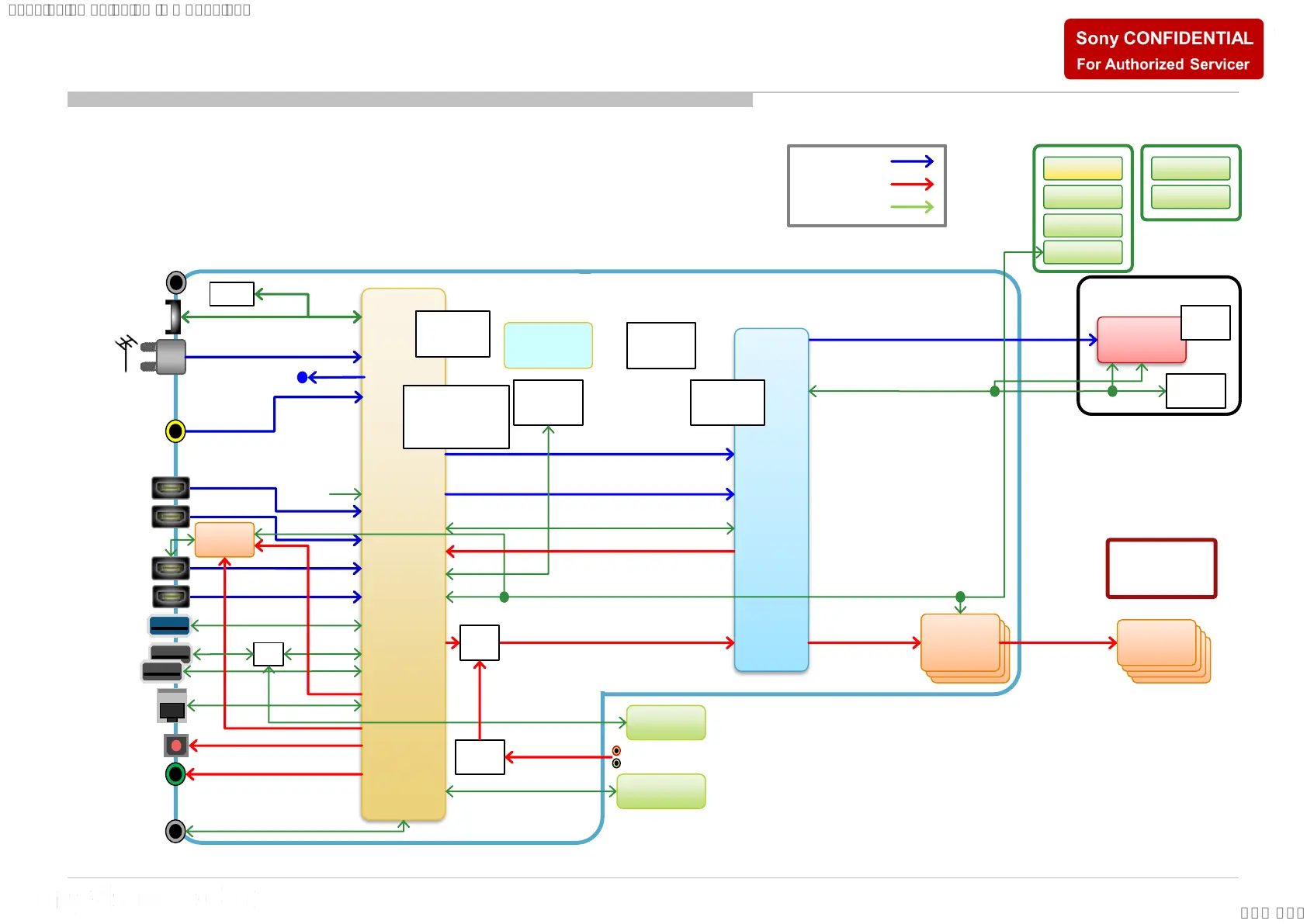Select the red arrow in the legend box
The height and width of the screenshot is (924, 1307).
click(912, 184)
